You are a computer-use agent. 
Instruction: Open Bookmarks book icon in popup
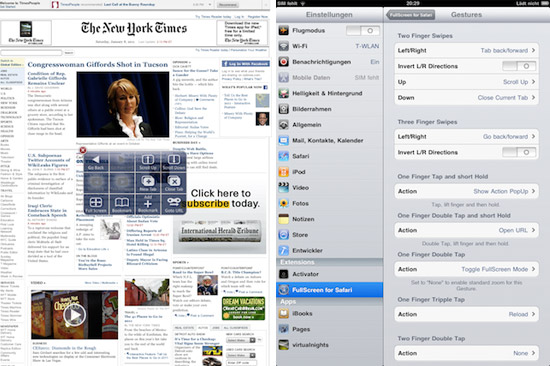coord(122,205)
